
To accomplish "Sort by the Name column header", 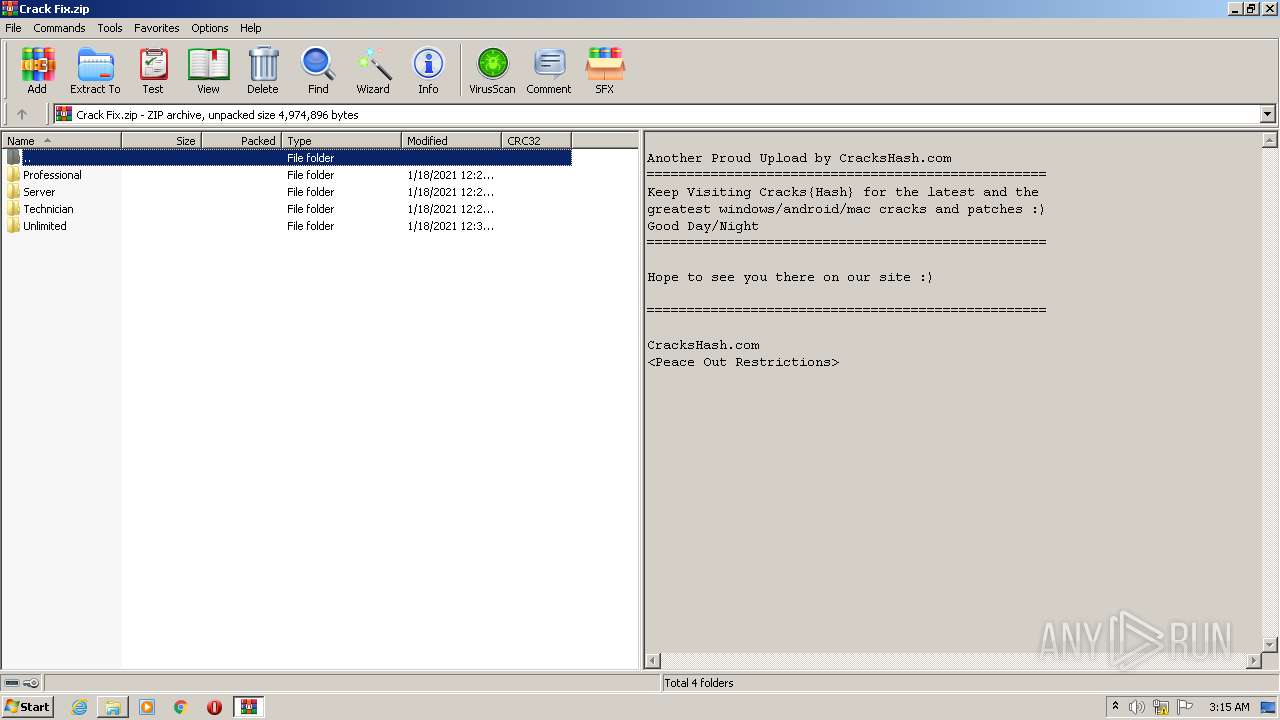I will point(61,141).
